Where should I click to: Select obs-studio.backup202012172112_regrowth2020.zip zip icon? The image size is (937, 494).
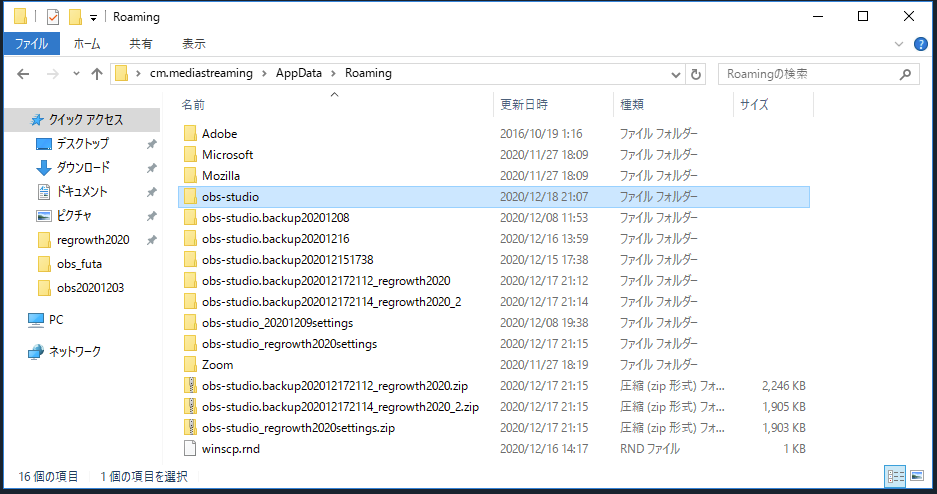click(x=190, y=385)
